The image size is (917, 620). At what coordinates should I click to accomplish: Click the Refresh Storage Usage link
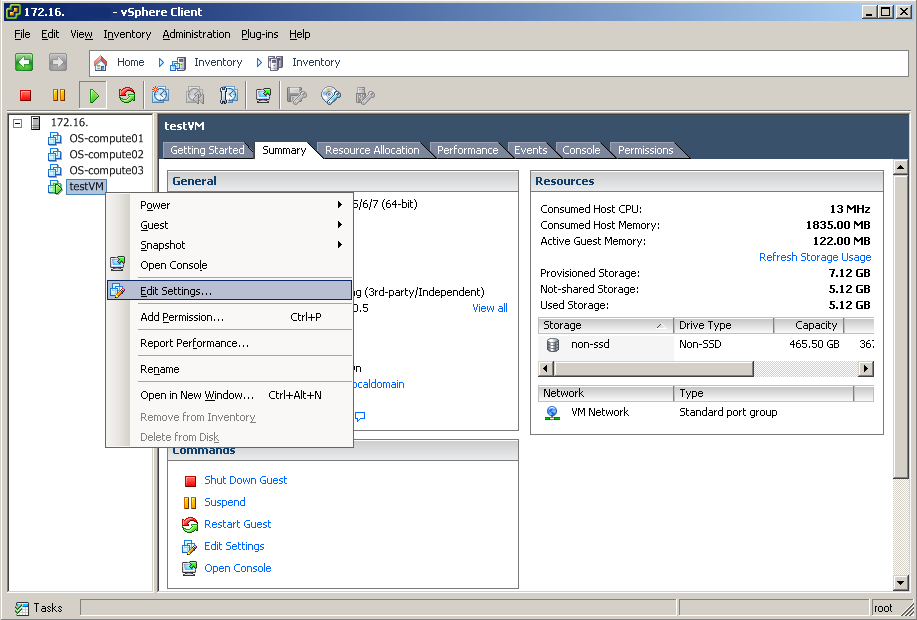click(x=815, y=257)
